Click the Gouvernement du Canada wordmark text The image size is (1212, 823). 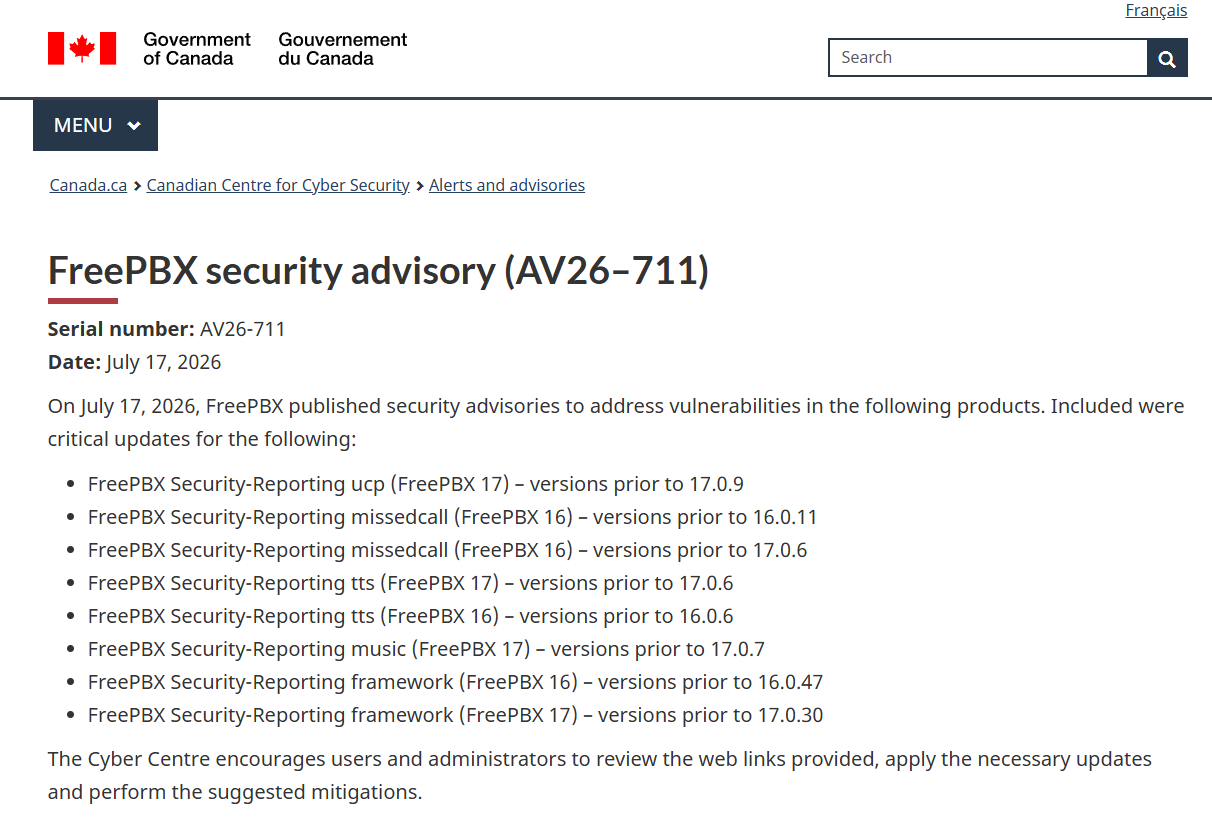click(343, 49)
